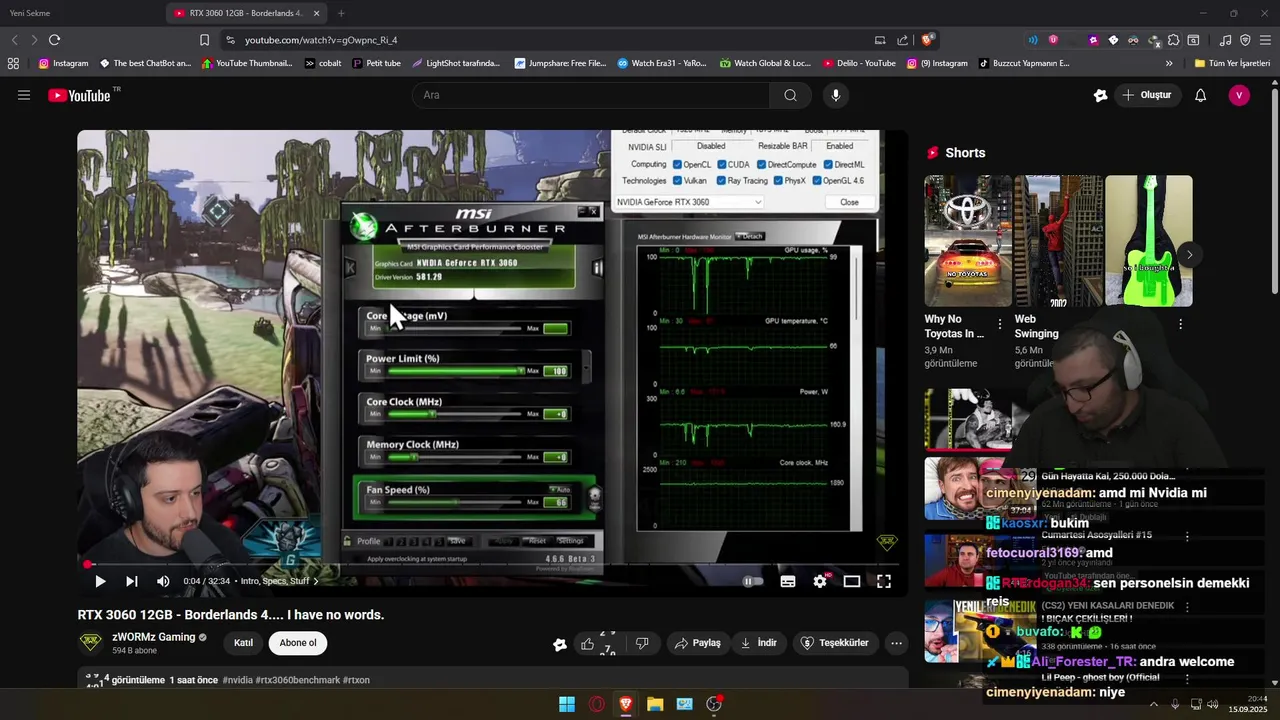The width and height of the screenshot is (1280, 720).
Task: Open cobalt bookmark
Action: (323, 63)
